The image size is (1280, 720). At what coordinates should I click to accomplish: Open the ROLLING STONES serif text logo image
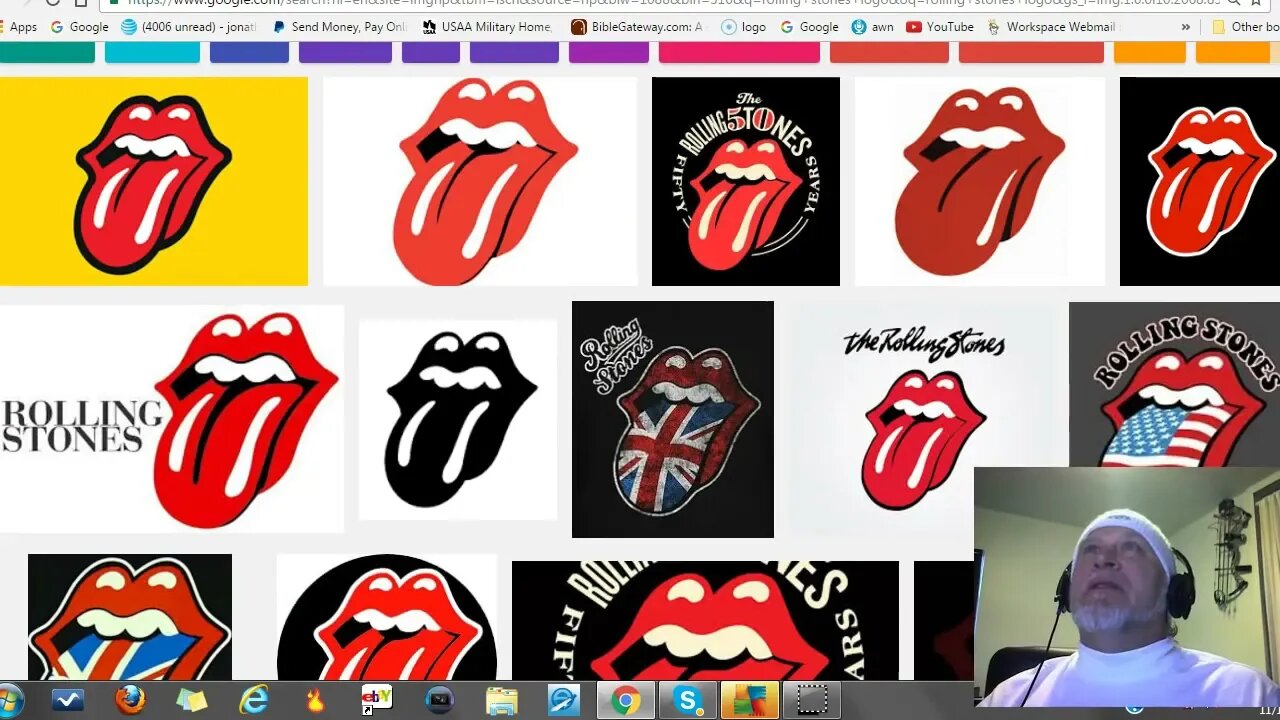click(172, 419)
